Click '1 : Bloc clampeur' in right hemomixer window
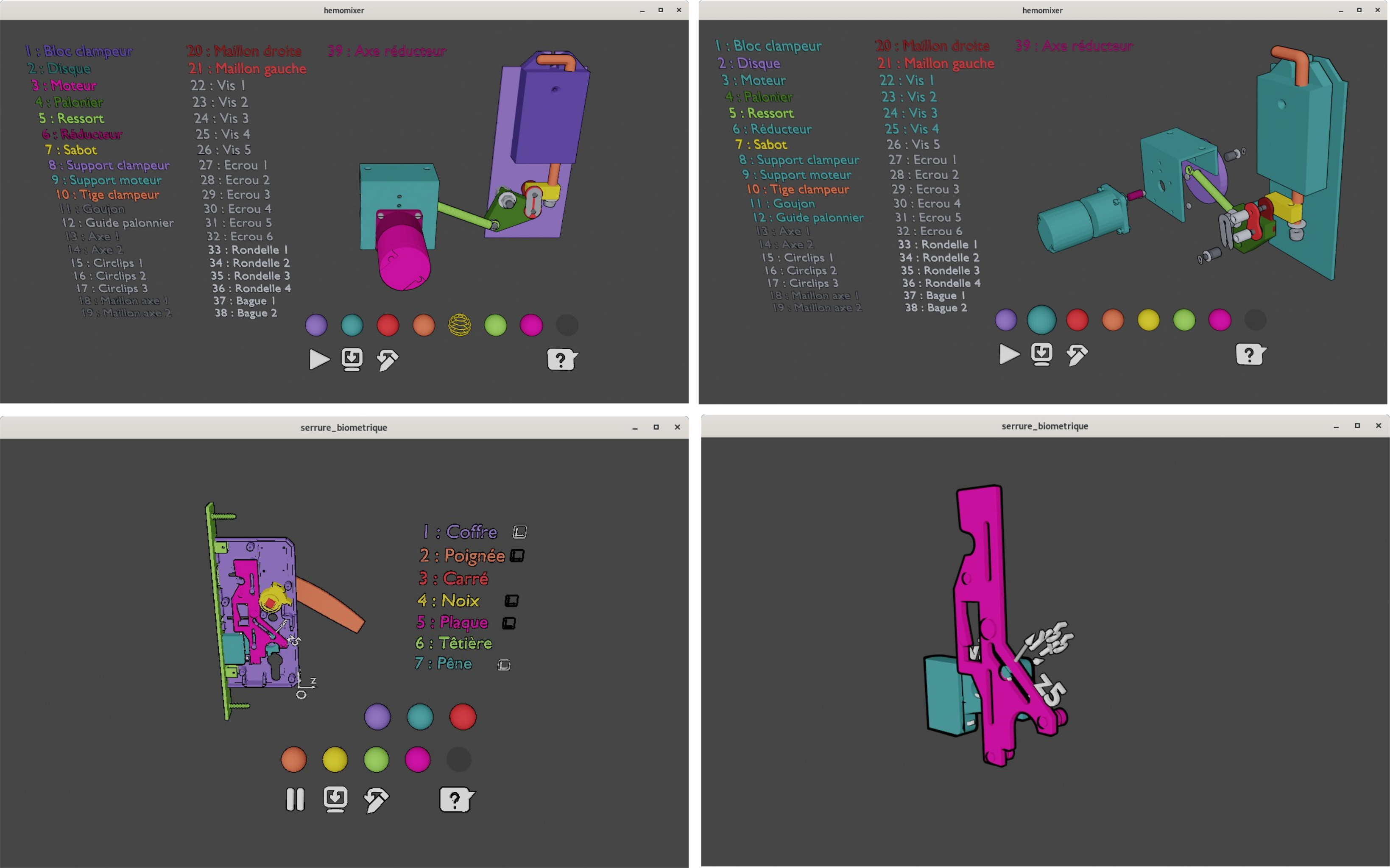Image resolution: width=1390 pixels, height=868 pixels. (768, 46)
